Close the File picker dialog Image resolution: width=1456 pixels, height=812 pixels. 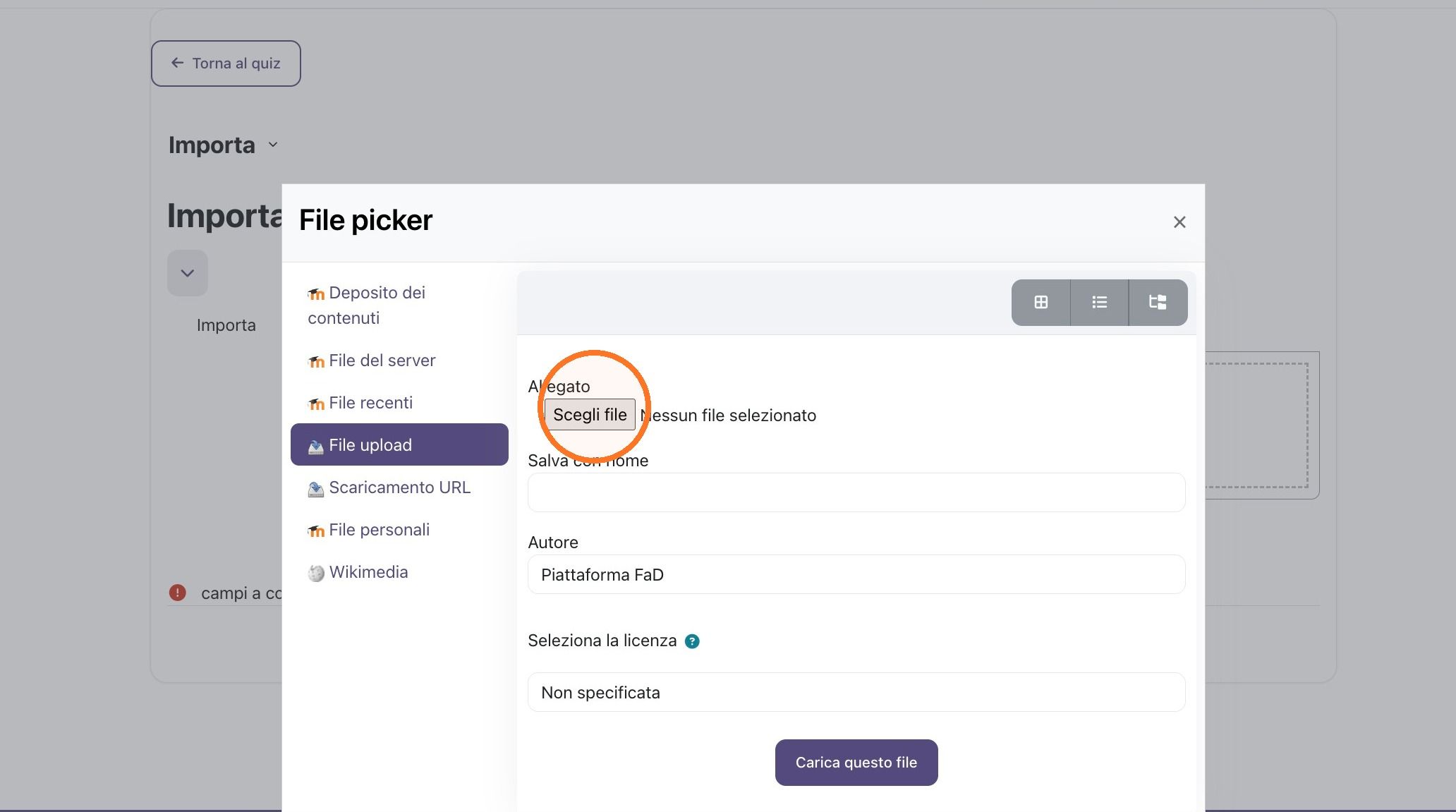pos(1179,222)
